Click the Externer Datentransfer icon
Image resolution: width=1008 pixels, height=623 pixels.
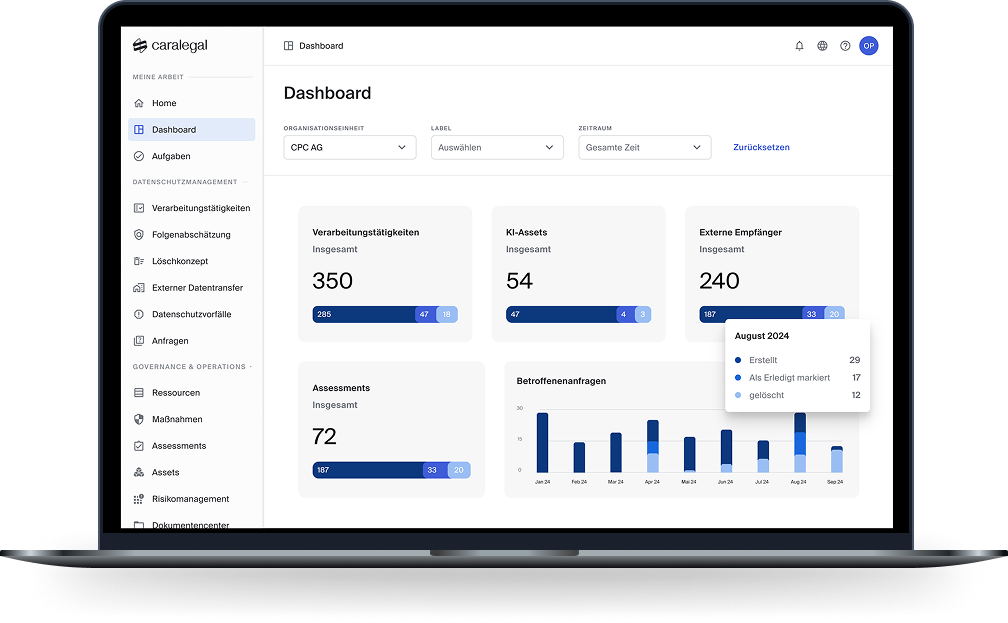(139, 288)
